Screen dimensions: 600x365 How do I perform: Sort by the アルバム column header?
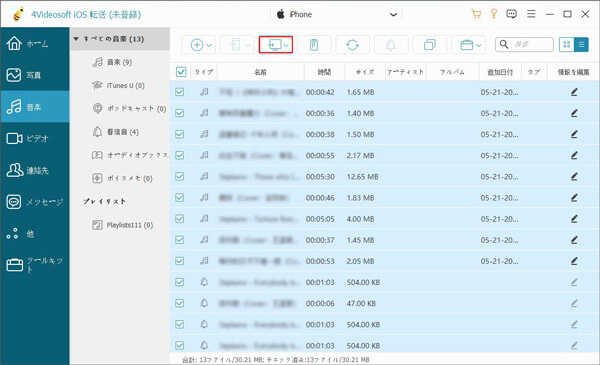(453, 72)
